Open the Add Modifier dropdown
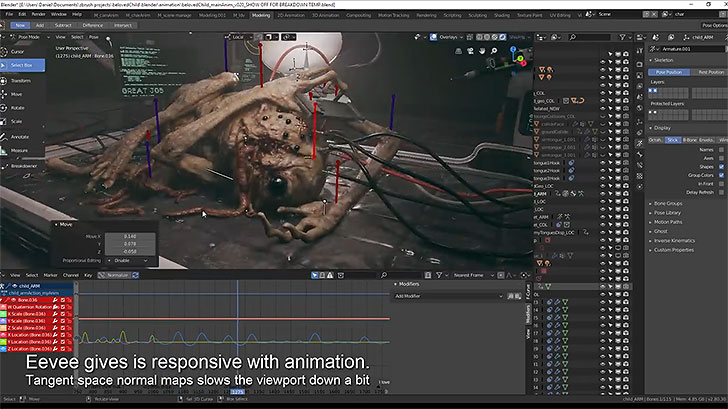 pos(448,296)
